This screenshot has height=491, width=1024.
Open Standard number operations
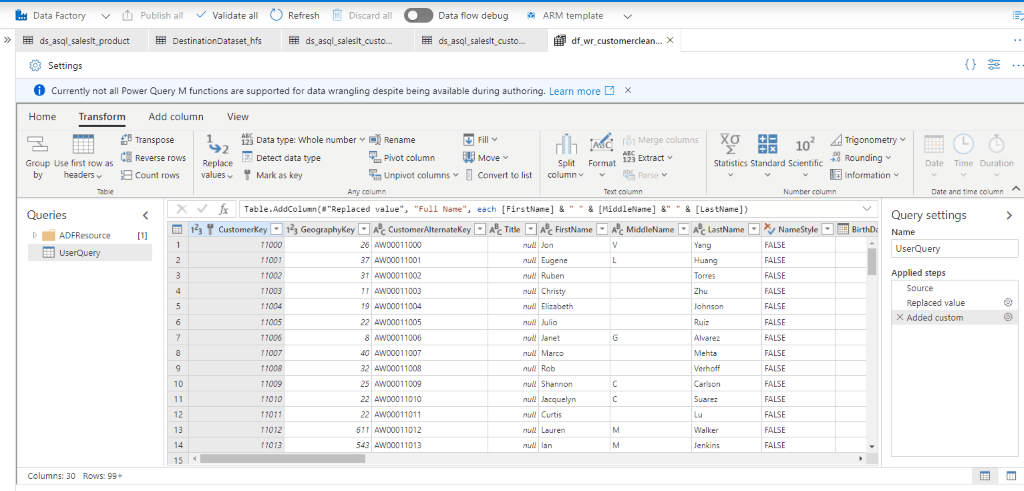pyautogui.click(x=767, y=157)
